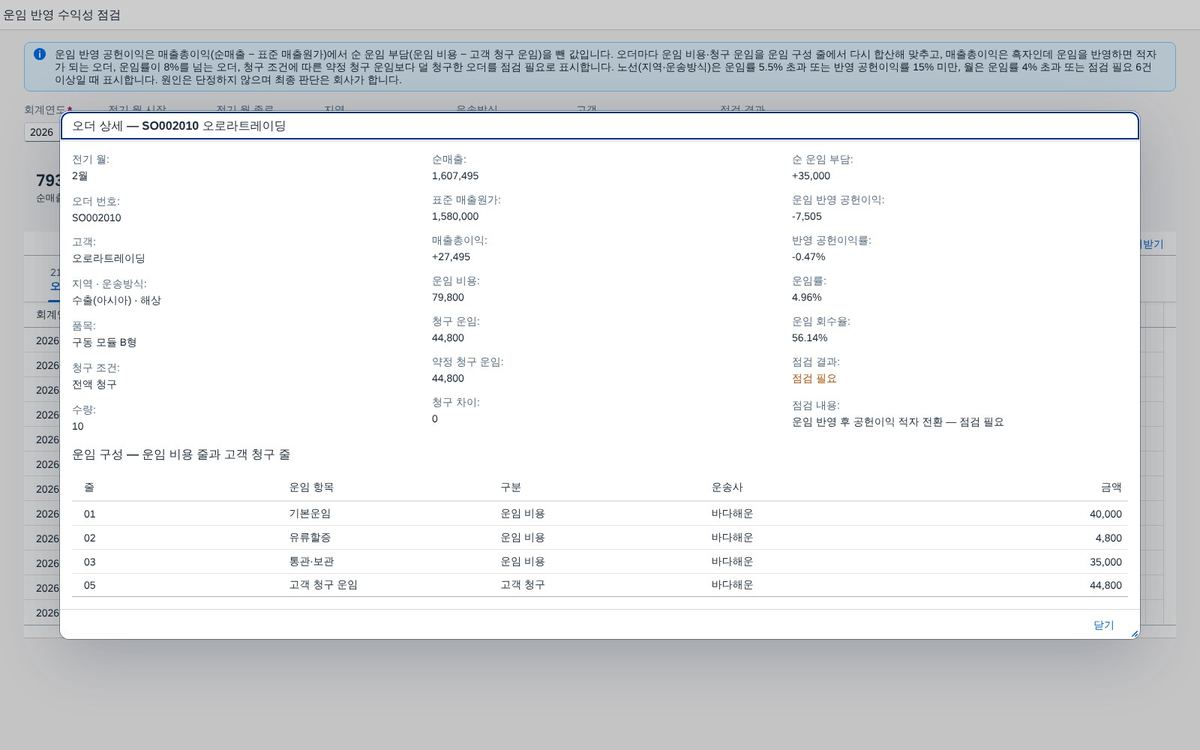The image size is (1200, 750).
Task: Click amount 44,800 in the line 05 row
Action: pos(1106,585)
